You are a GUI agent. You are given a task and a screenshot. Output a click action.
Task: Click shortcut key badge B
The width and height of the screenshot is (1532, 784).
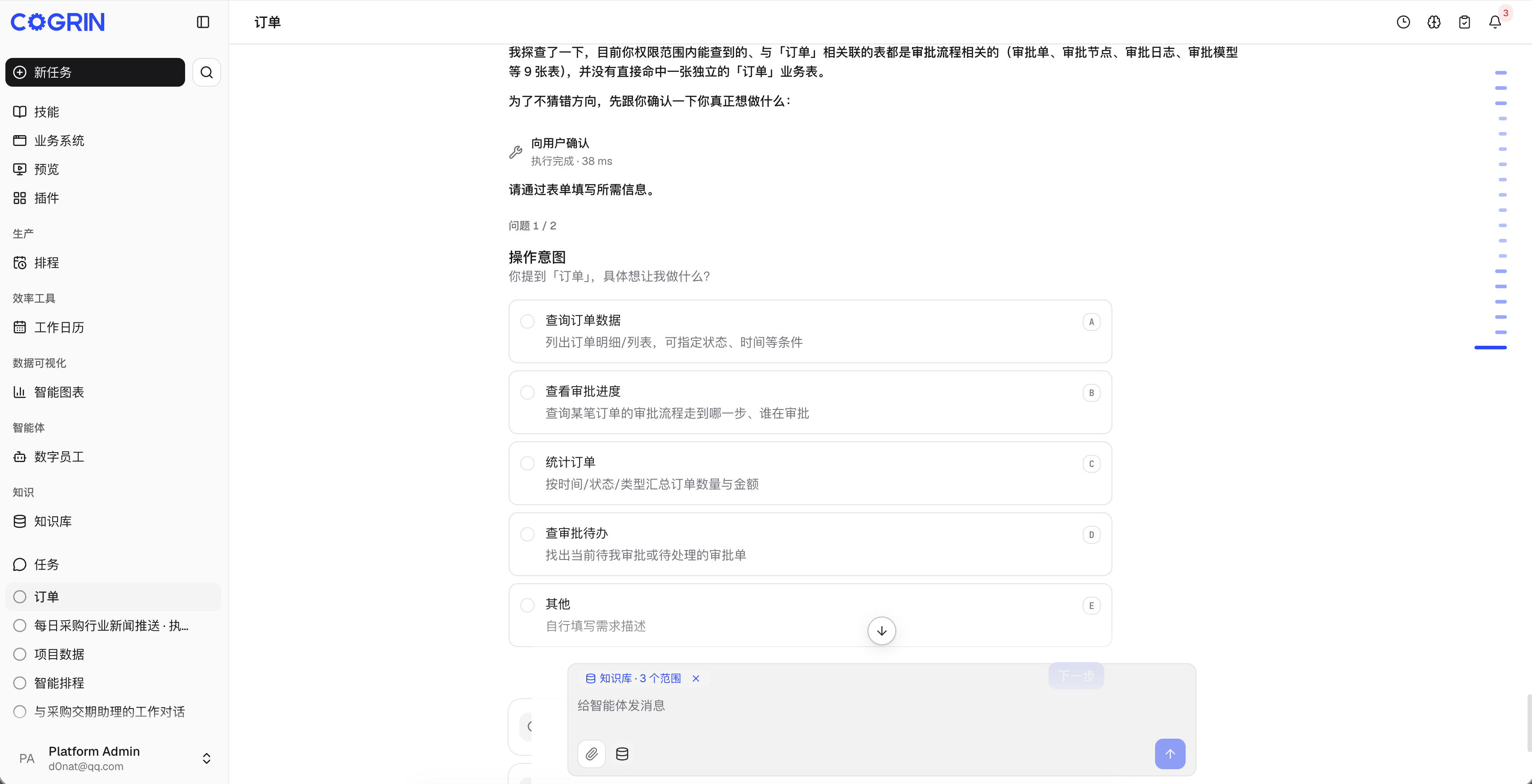(1091, 392)
